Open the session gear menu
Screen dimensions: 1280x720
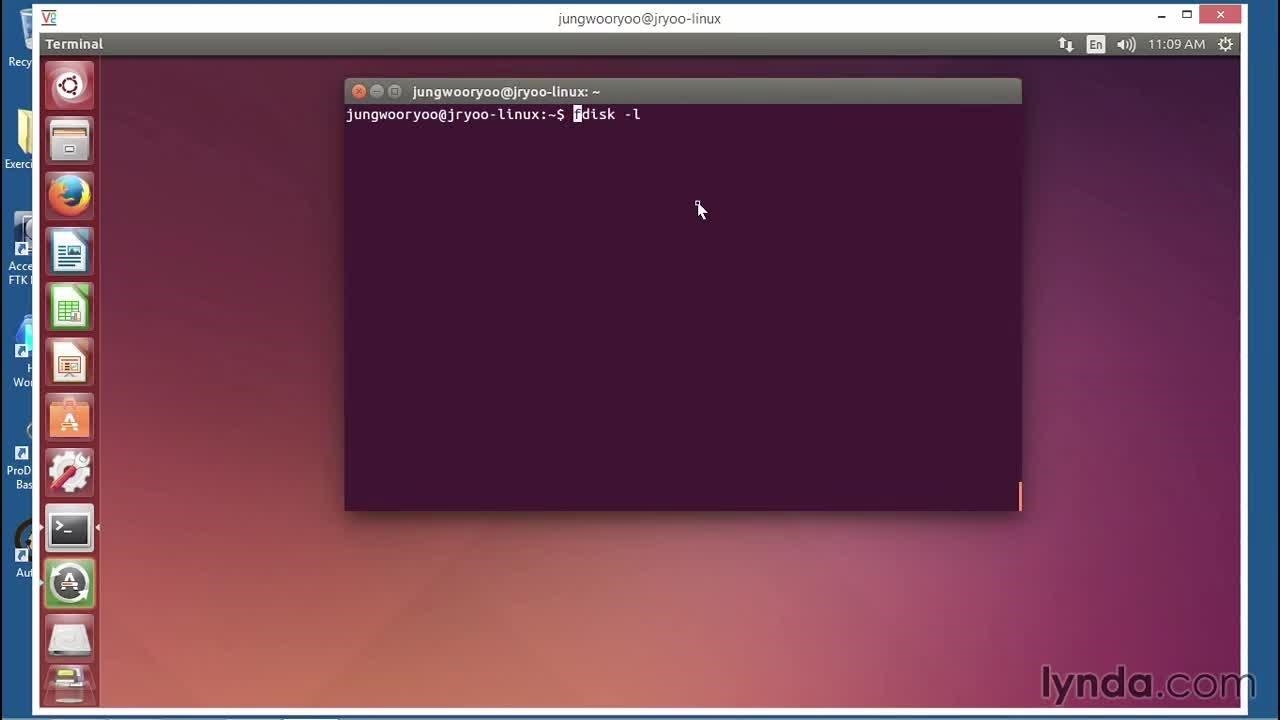(1225, 44)
